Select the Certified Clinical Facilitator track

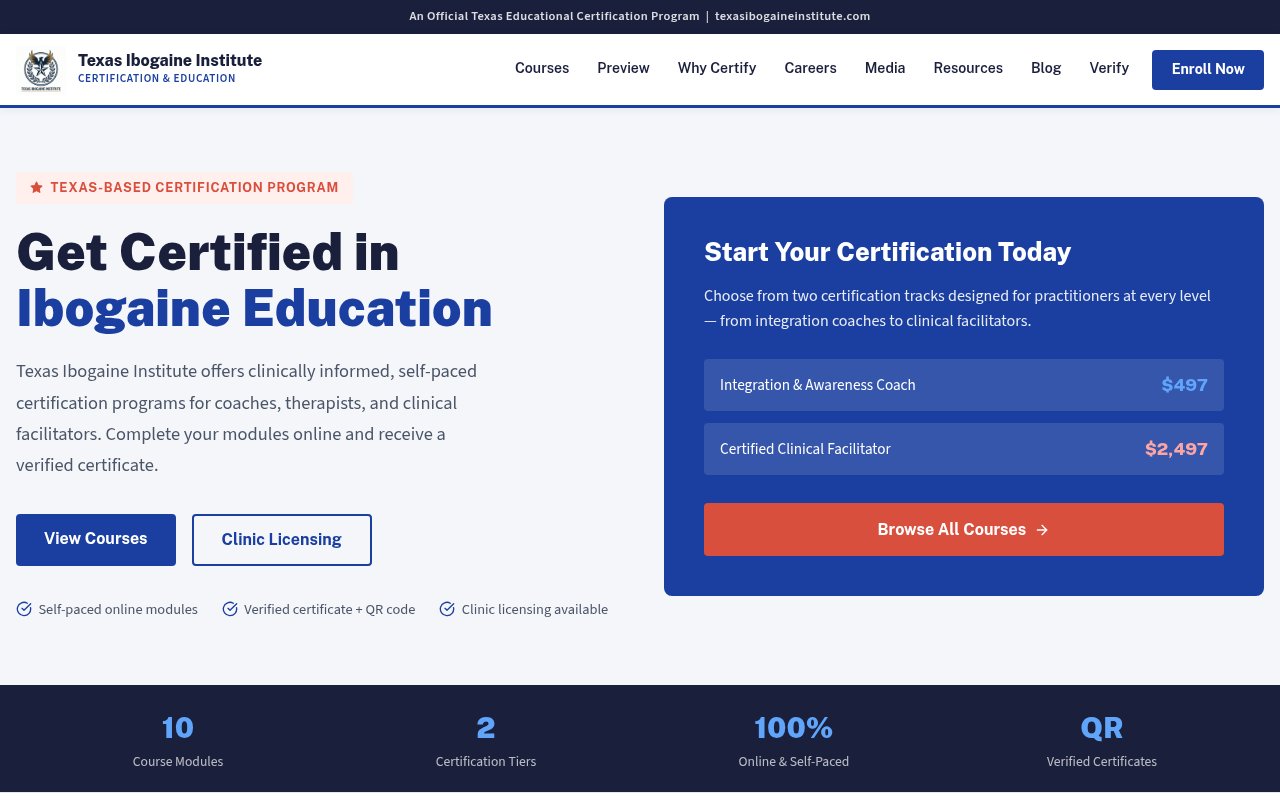pyautogui.click(x=964, y=449)
